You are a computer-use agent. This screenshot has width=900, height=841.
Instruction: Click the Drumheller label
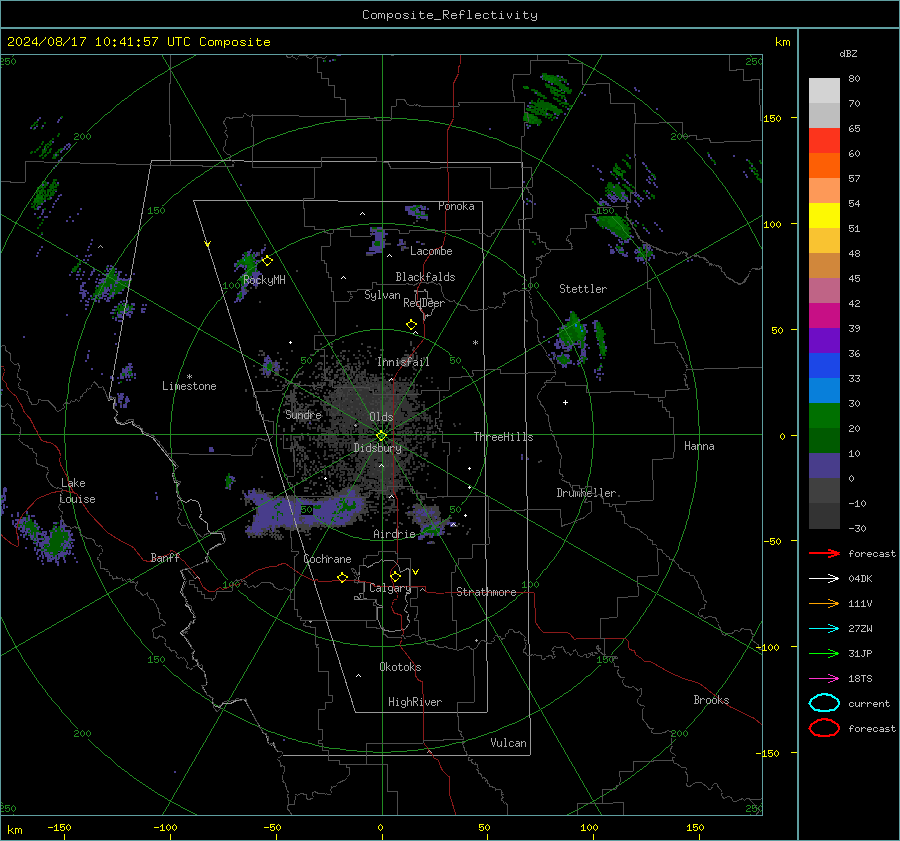point(586,493)
